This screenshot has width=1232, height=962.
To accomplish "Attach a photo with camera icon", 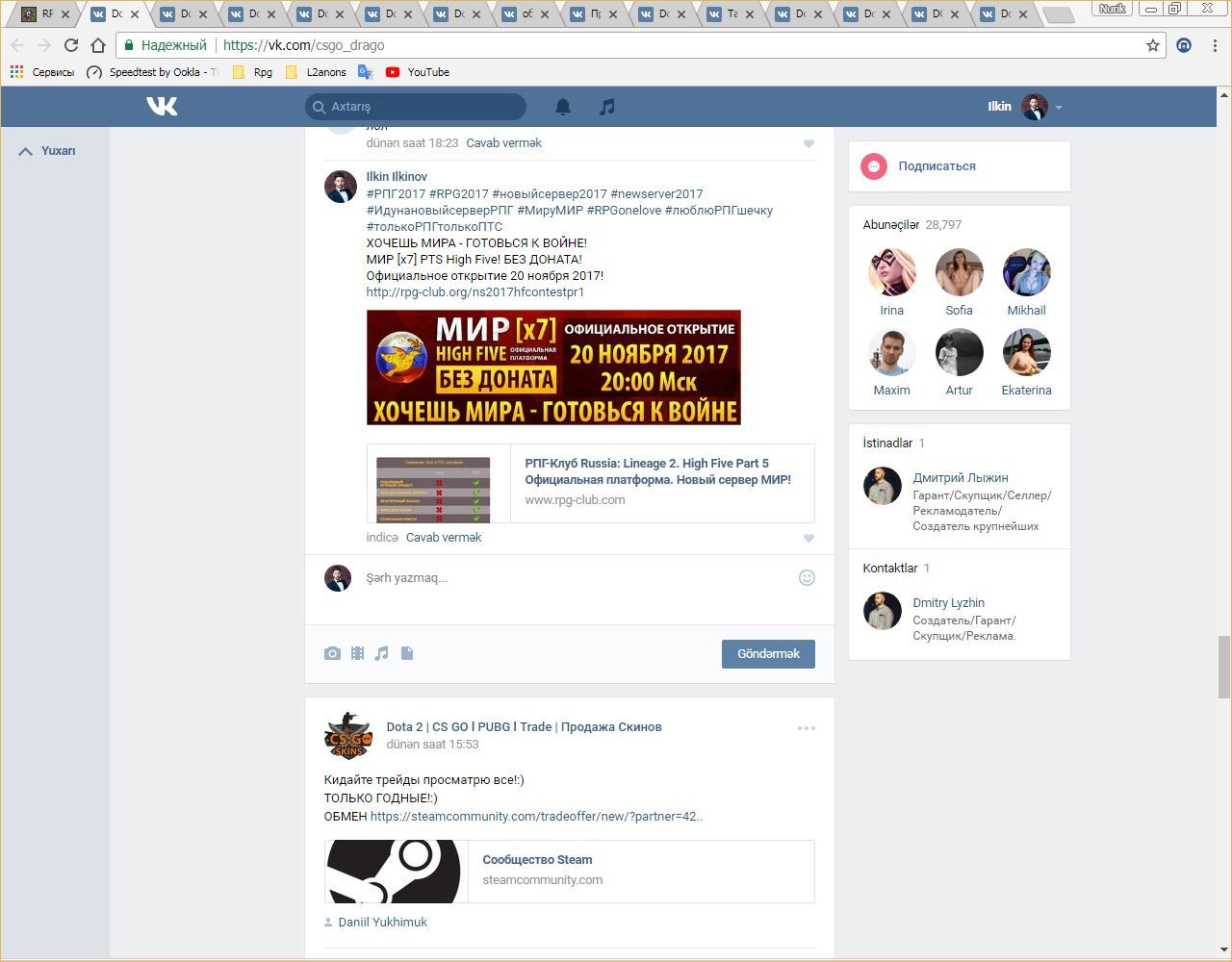I will click(x=332, y=653).
